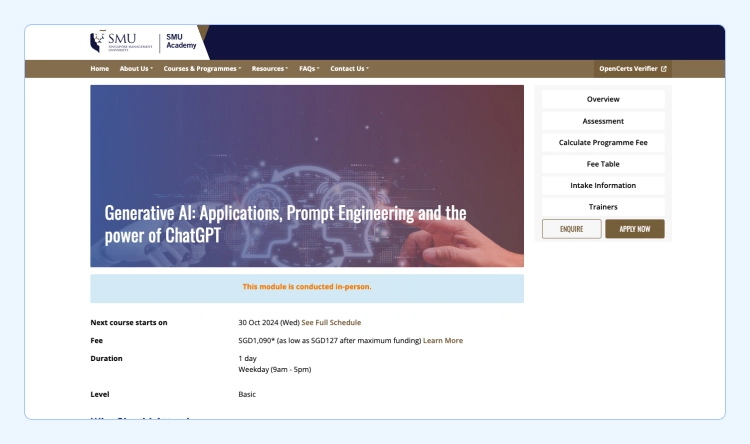This screenshot has height=444, width=750.
Task: Go to Intake Information section
Action: tap(603, 186)
